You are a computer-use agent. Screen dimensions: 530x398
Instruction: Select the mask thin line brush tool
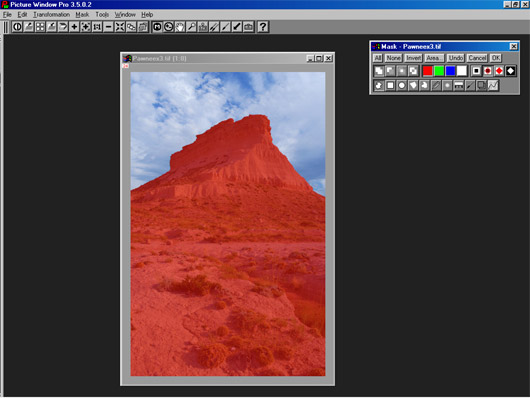pyautogui.click(x=470, y=86)
